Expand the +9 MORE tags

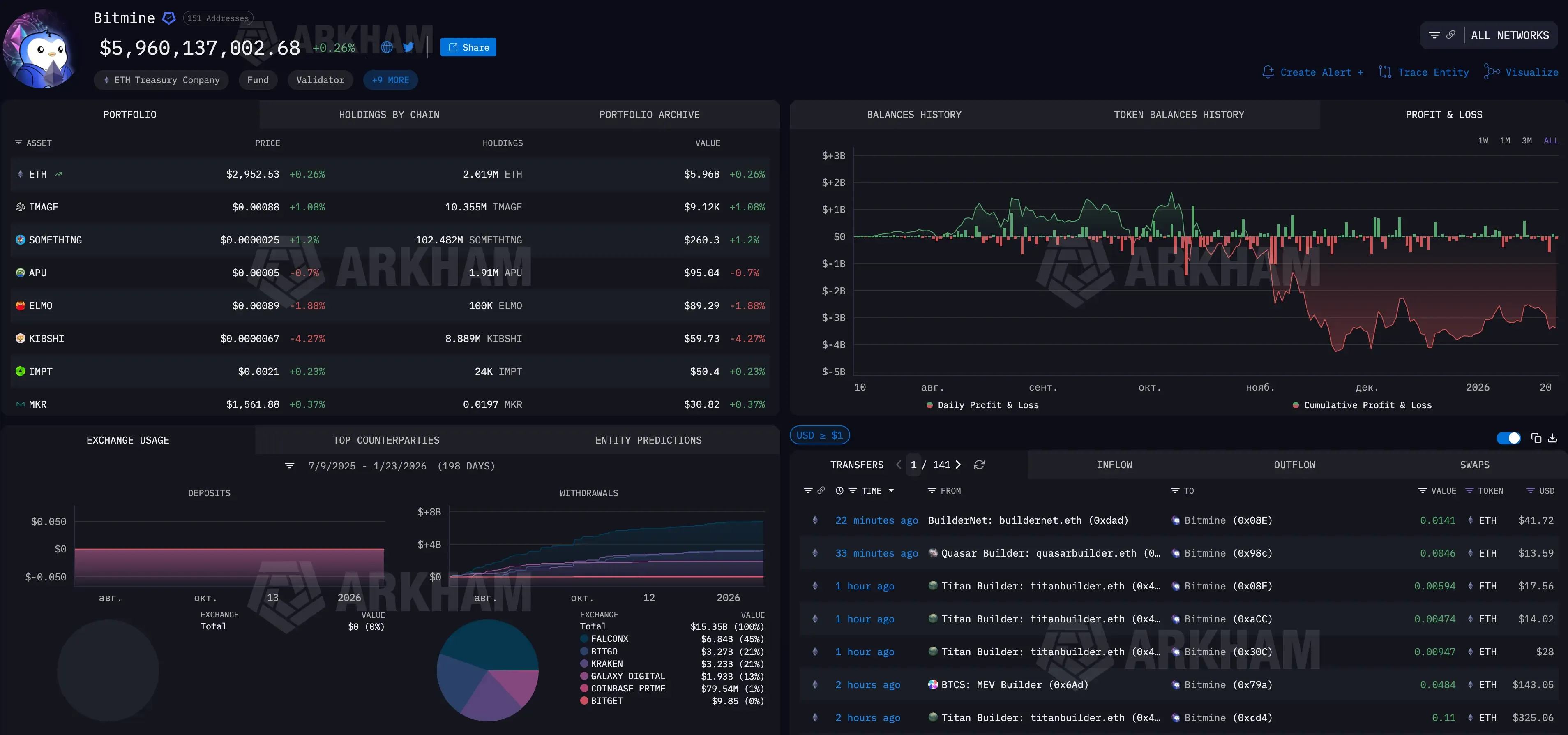coord(390,80)
